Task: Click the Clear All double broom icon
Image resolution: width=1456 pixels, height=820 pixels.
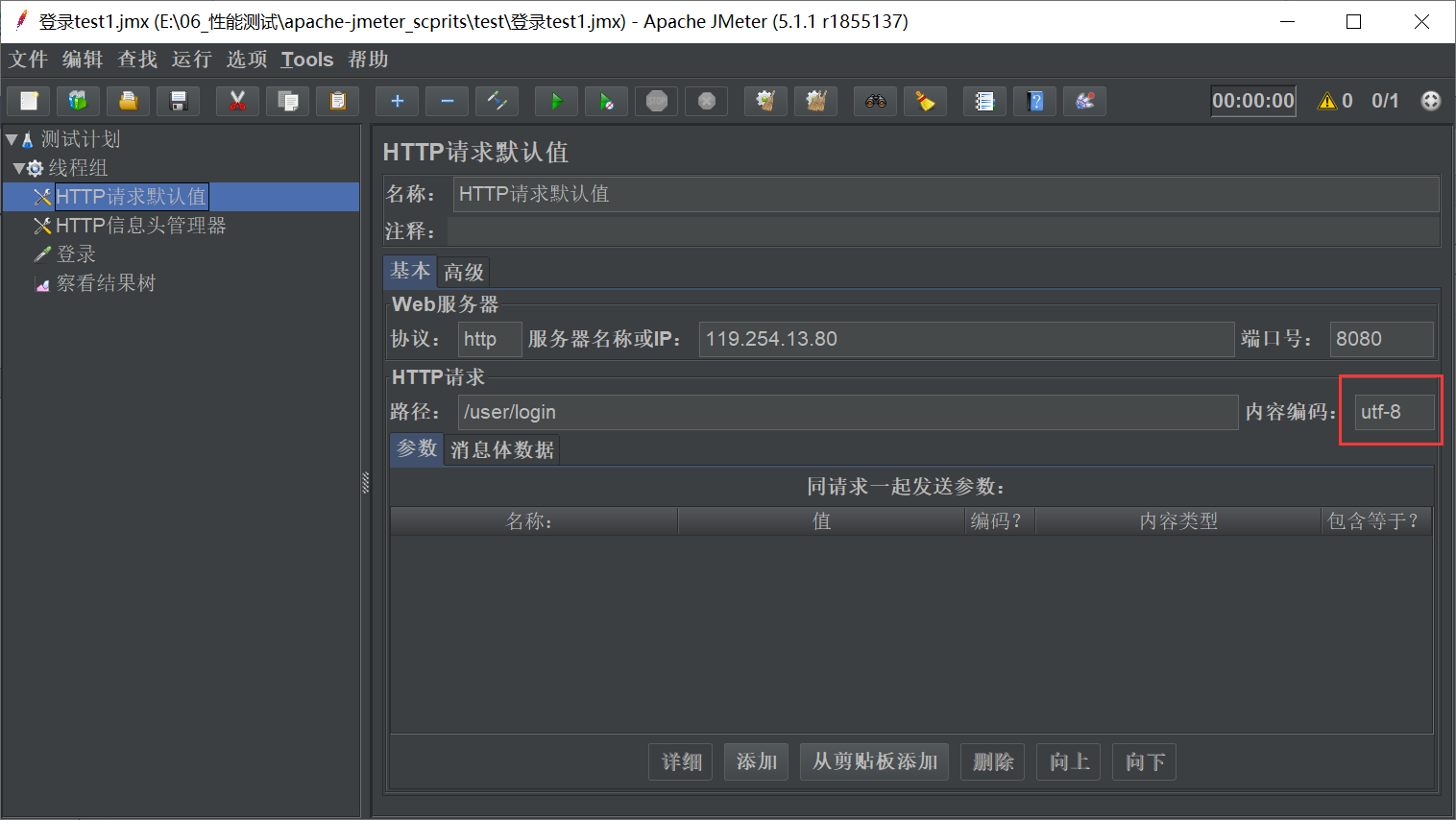Action: point(815,101)
